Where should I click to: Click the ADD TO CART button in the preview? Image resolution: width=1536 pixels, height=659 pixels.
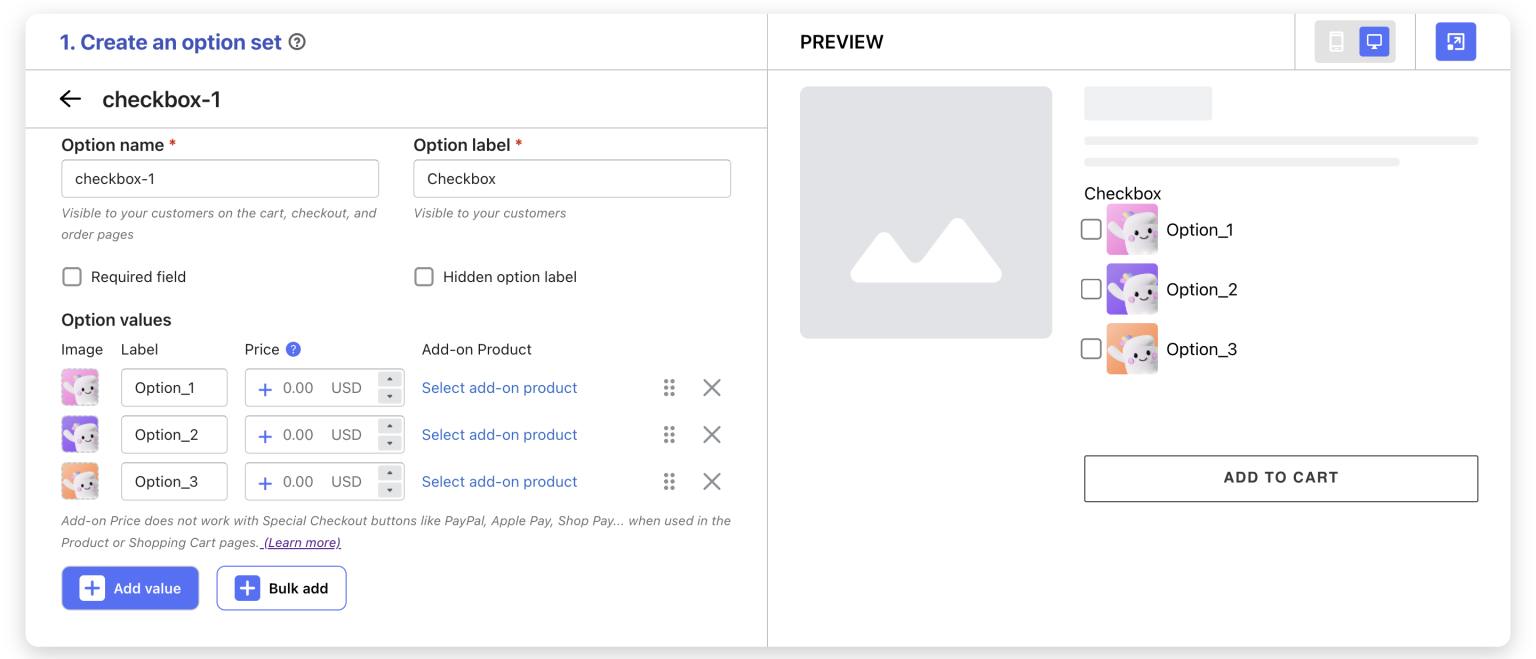click(1280, 478)
